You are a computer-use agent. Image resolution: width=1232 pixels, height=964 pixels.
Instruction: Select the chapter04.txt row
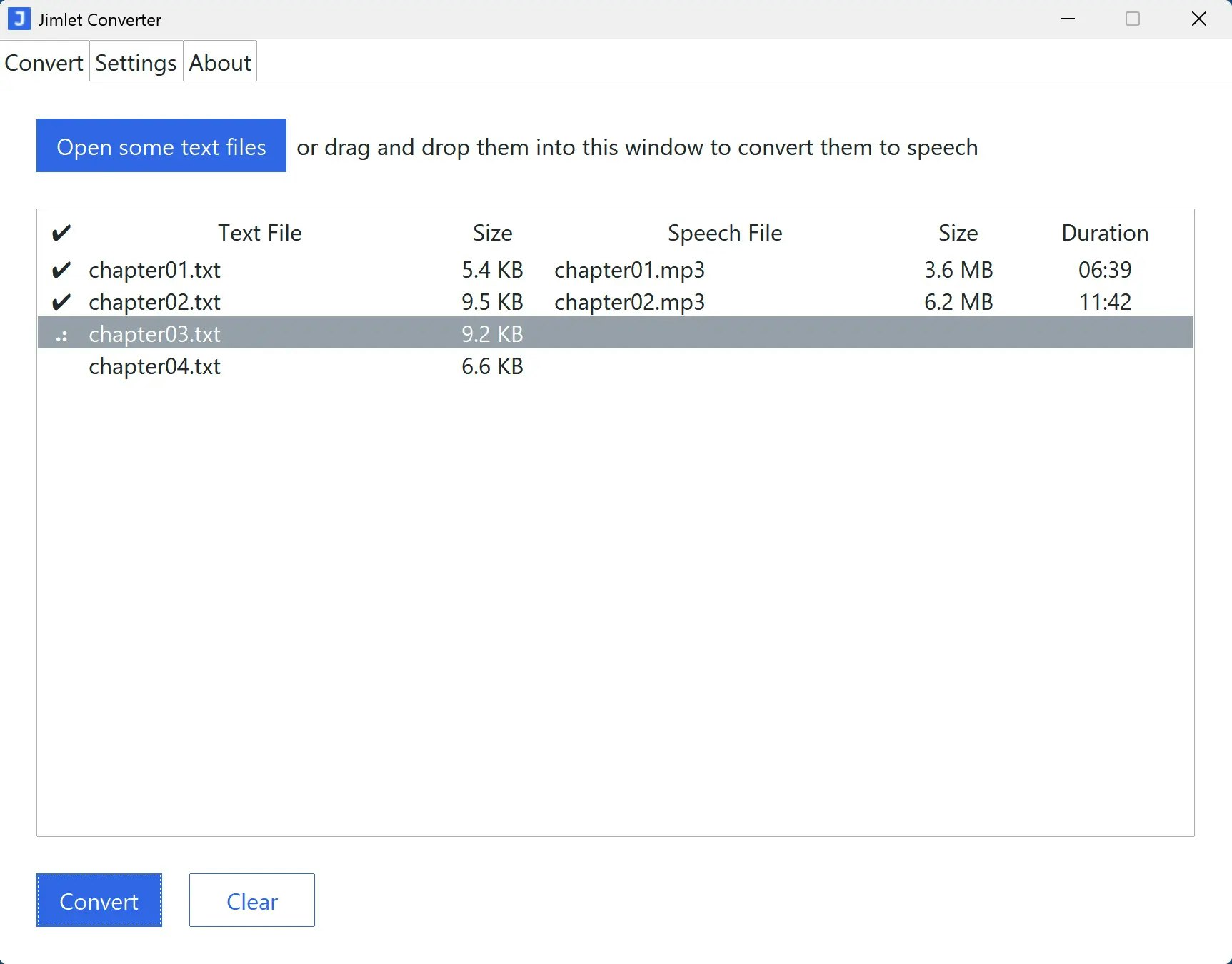pyautogui.click(x=154, y=366)
